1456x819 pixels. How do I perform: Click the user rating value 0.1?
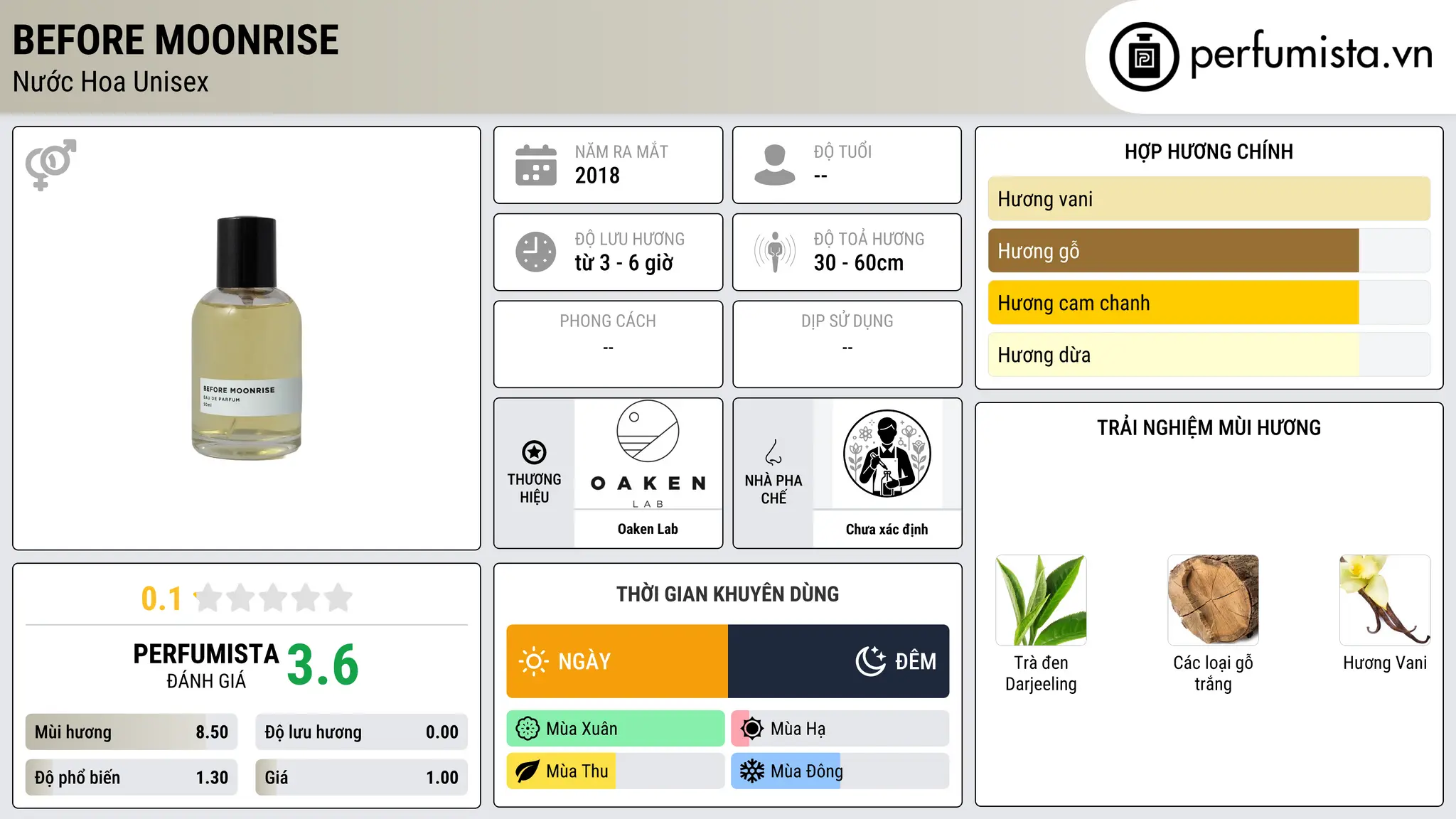click(161, 599)
